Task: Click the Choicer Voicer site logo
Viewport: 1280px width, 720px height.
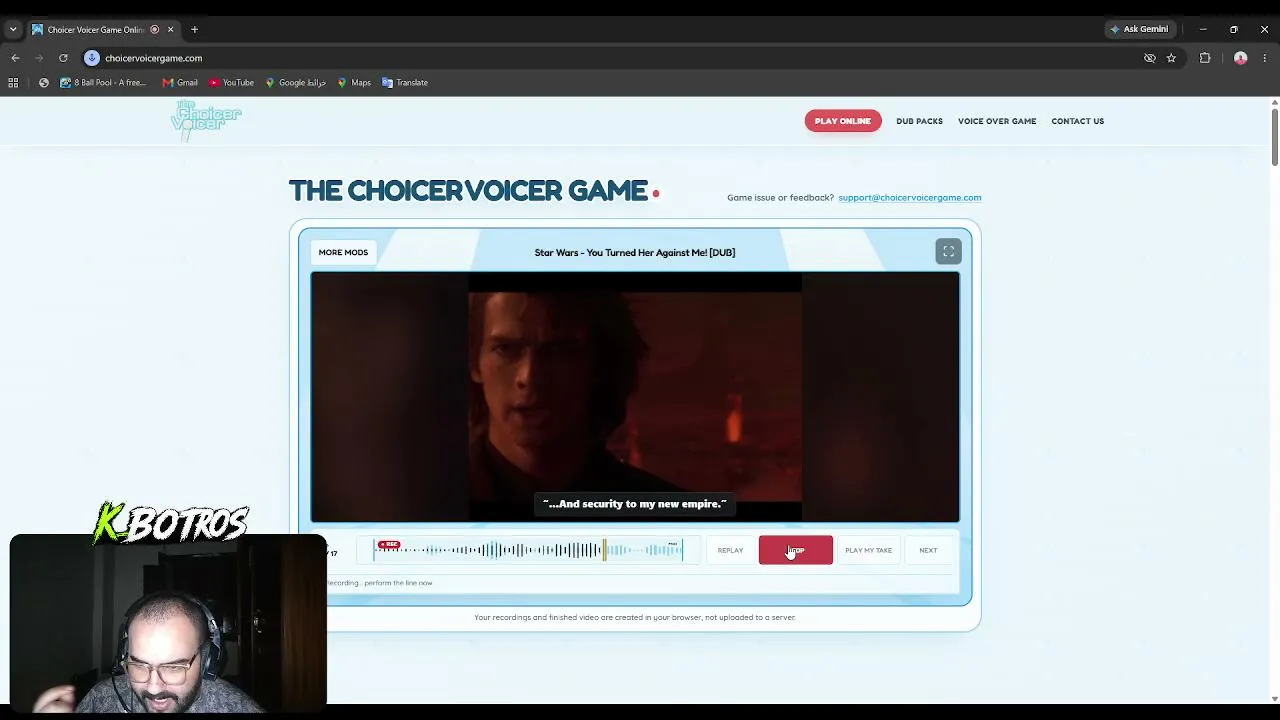Action: point(206,120)
